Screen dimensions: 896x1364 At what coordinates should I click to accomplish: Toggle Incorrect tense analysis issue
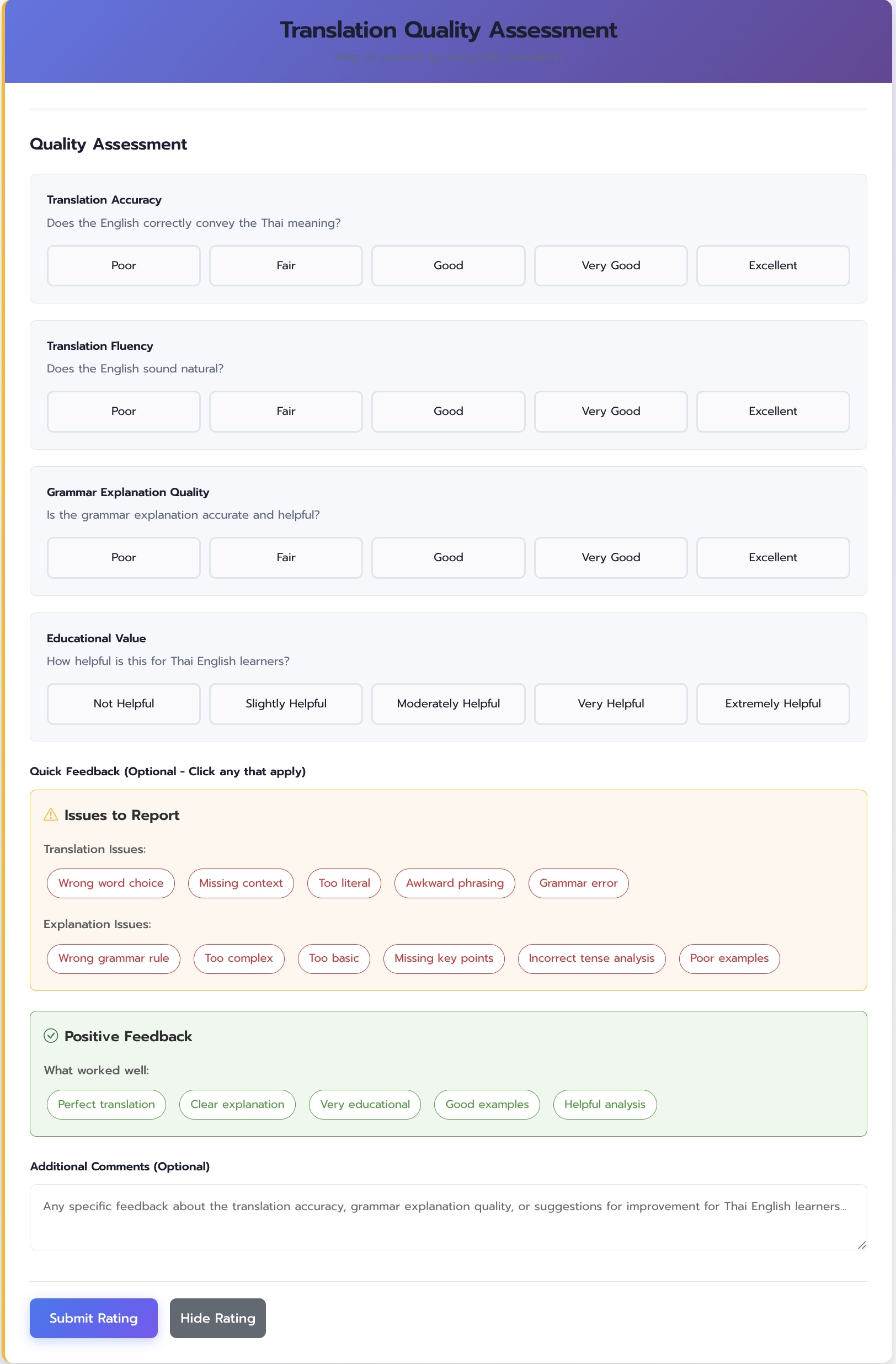pyautogui.click(x=591, y=958)
